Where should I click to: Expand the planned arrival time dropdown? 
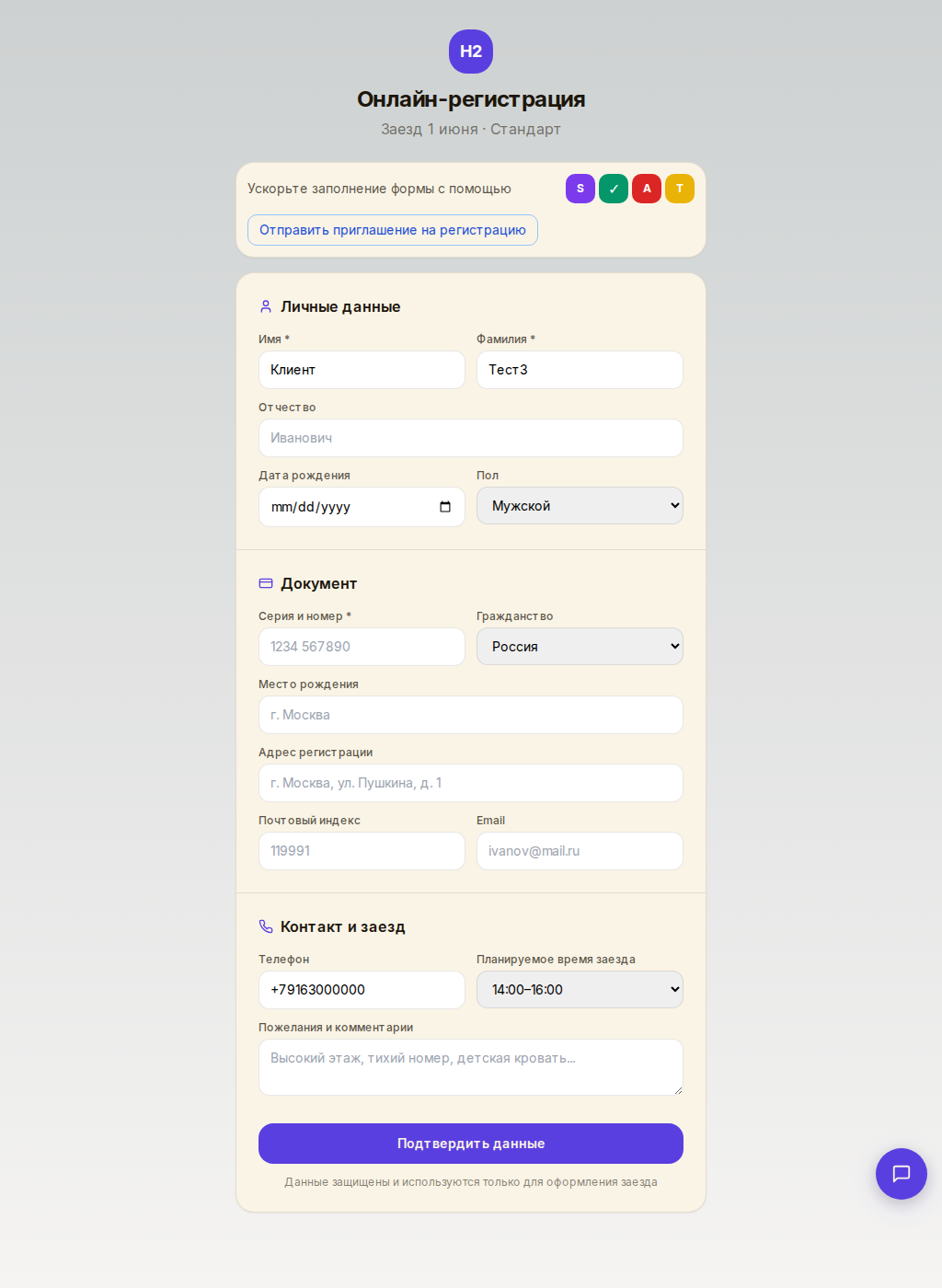(x=580, y=990)
